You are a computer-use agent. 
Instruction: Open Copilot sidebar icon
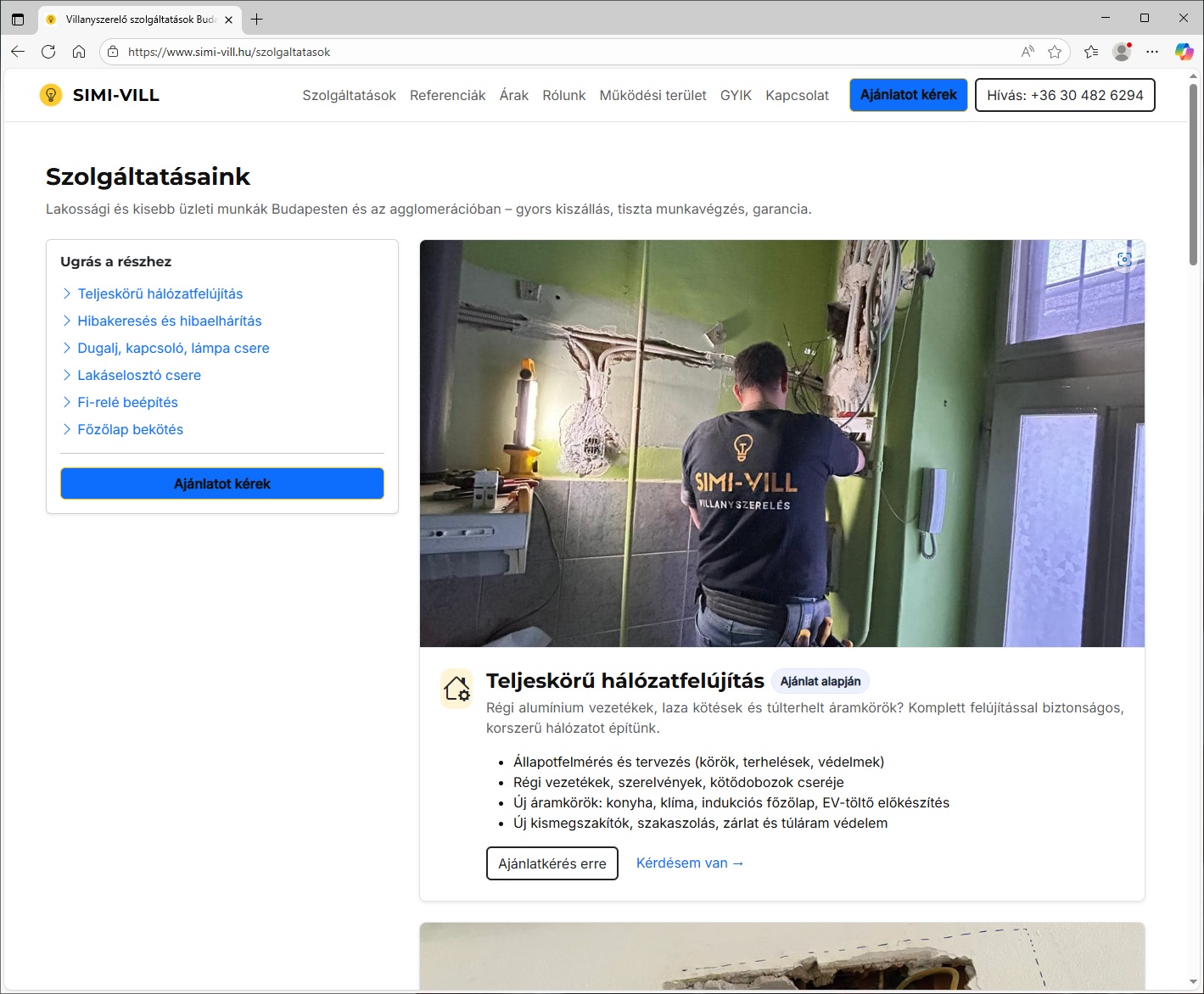tap(1184, 52)
